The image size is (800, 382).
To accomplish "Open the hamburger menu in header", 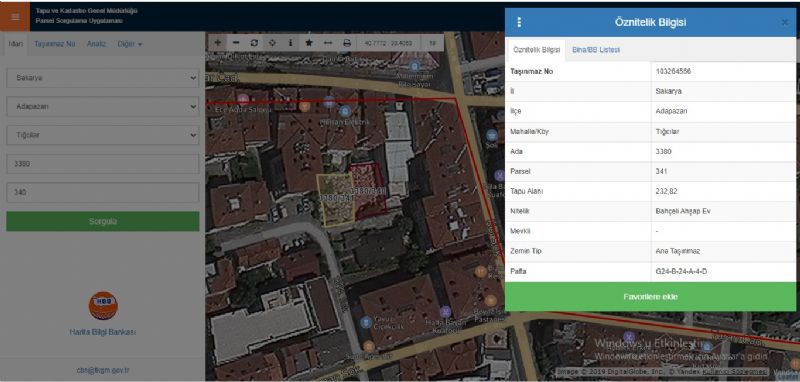I will (15, 16).
